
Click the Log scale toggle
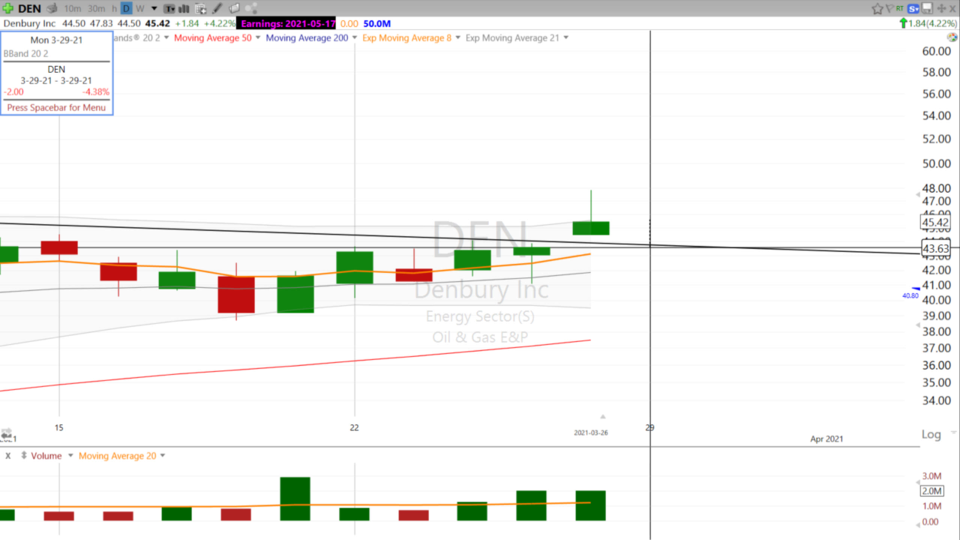pyautogui.click(x=931, y=434)
